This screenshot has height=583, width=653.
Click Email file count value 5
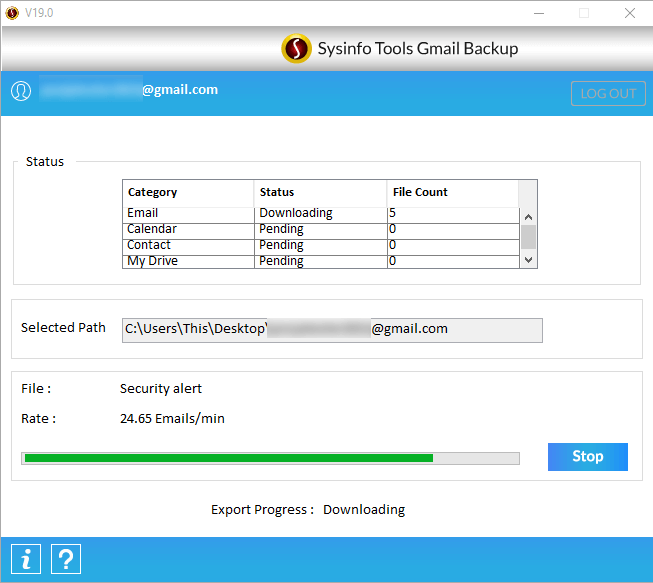coord(454,213)
